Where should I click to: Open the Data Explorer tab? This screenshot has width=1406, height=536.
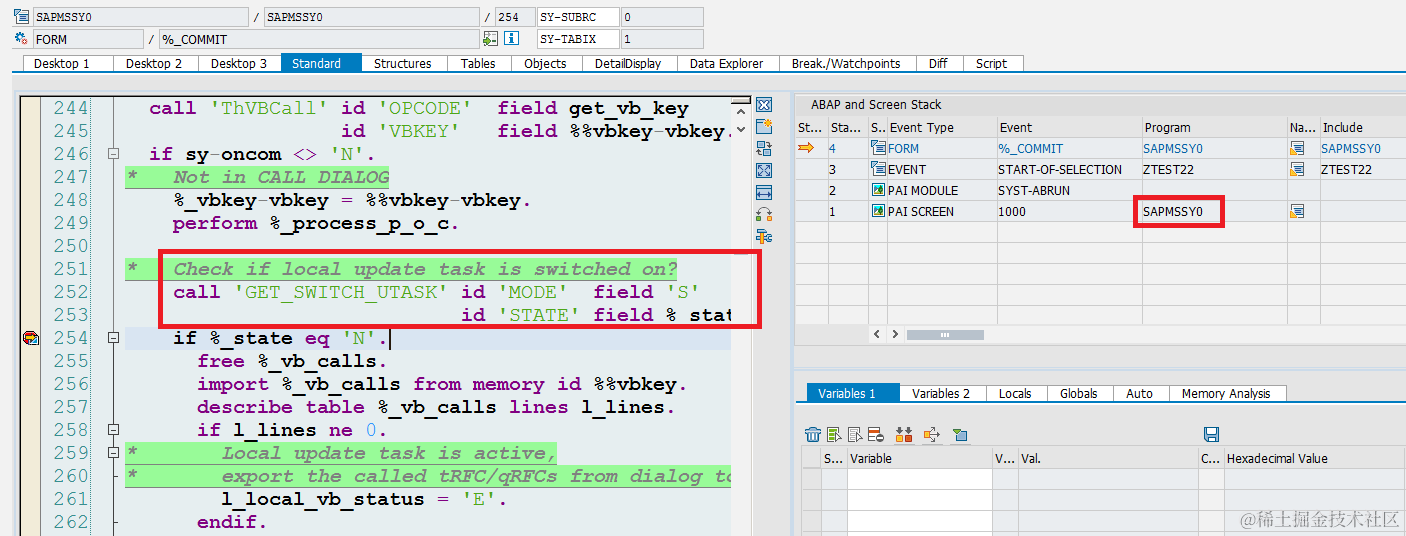[727, 63]
